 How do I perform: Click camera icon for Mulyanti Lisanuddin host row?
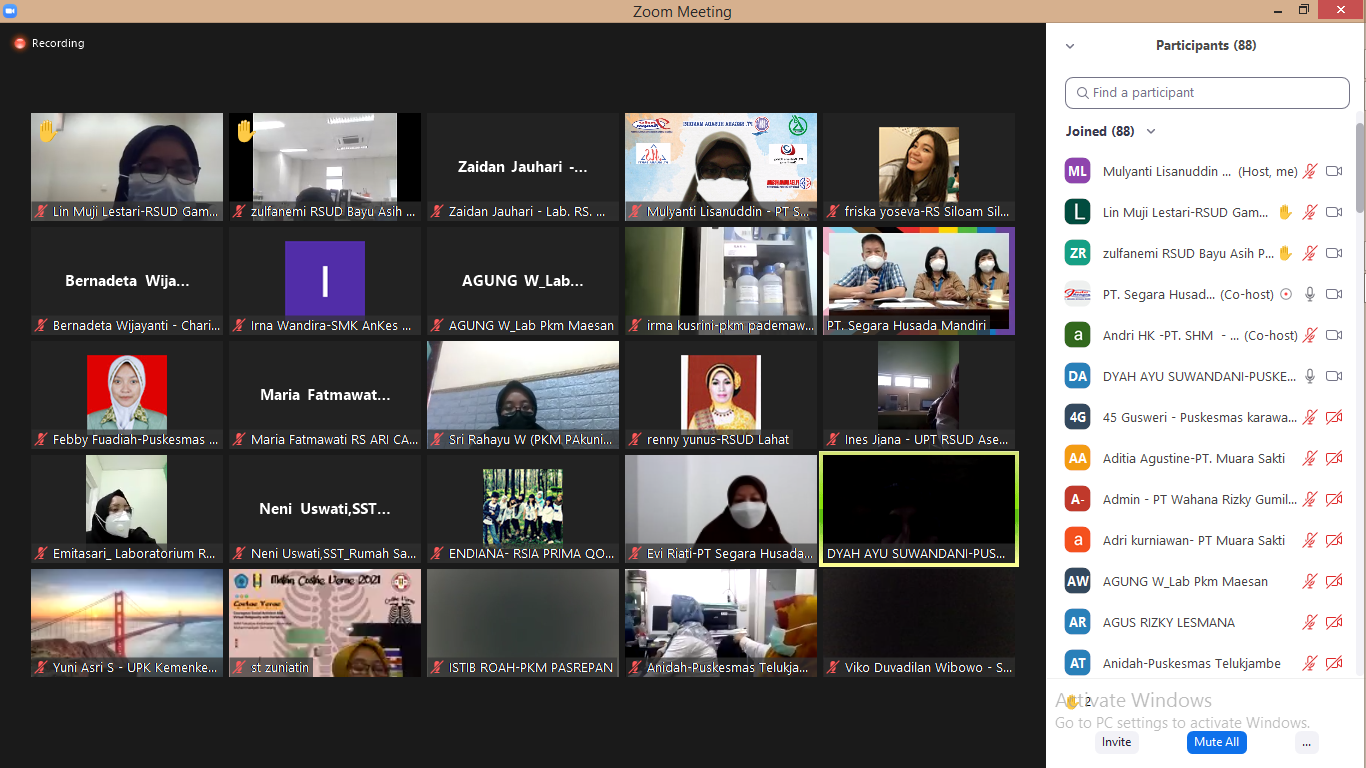tap(1333, 171)
